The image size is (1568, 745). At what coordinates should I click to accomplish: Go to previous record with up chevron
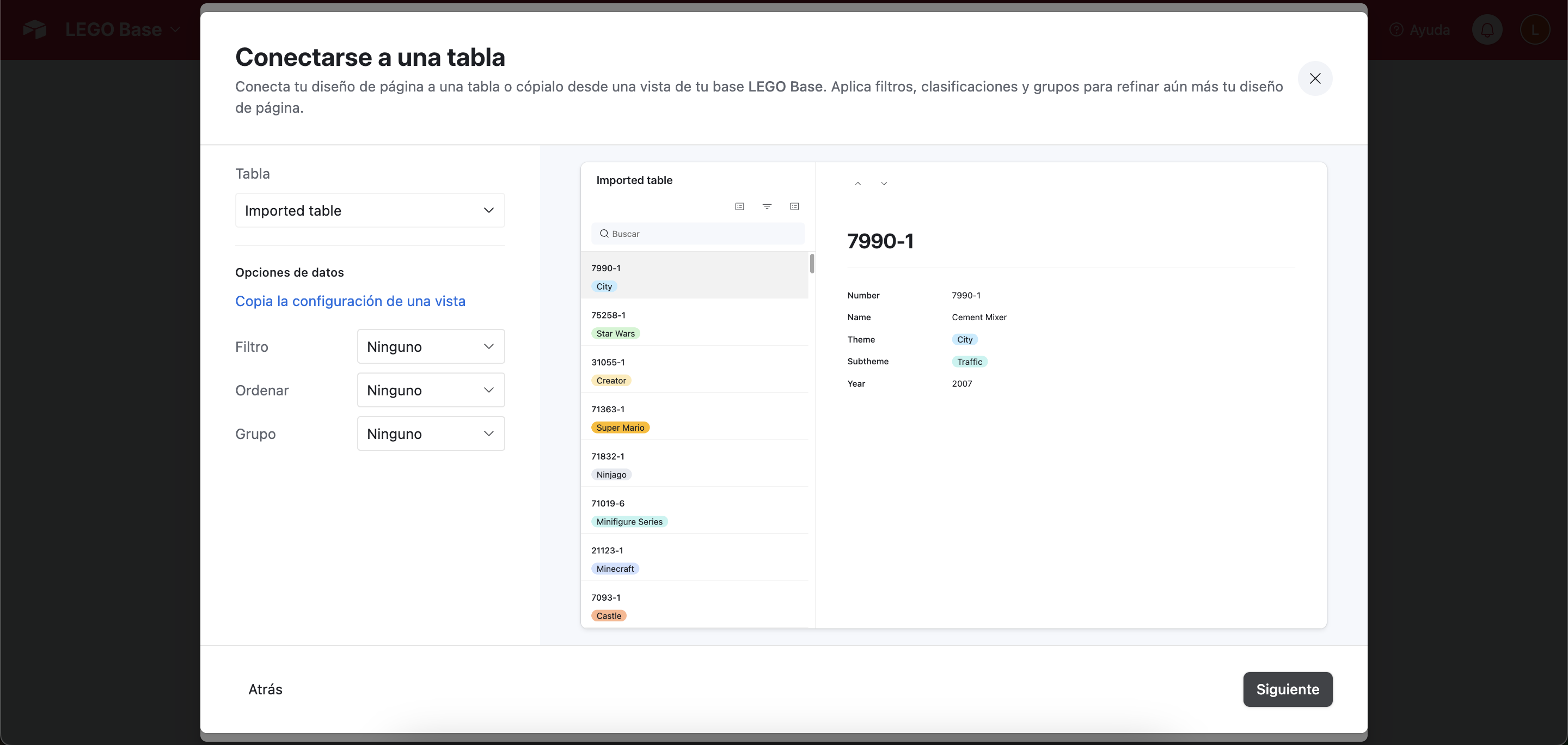point(857,183)
